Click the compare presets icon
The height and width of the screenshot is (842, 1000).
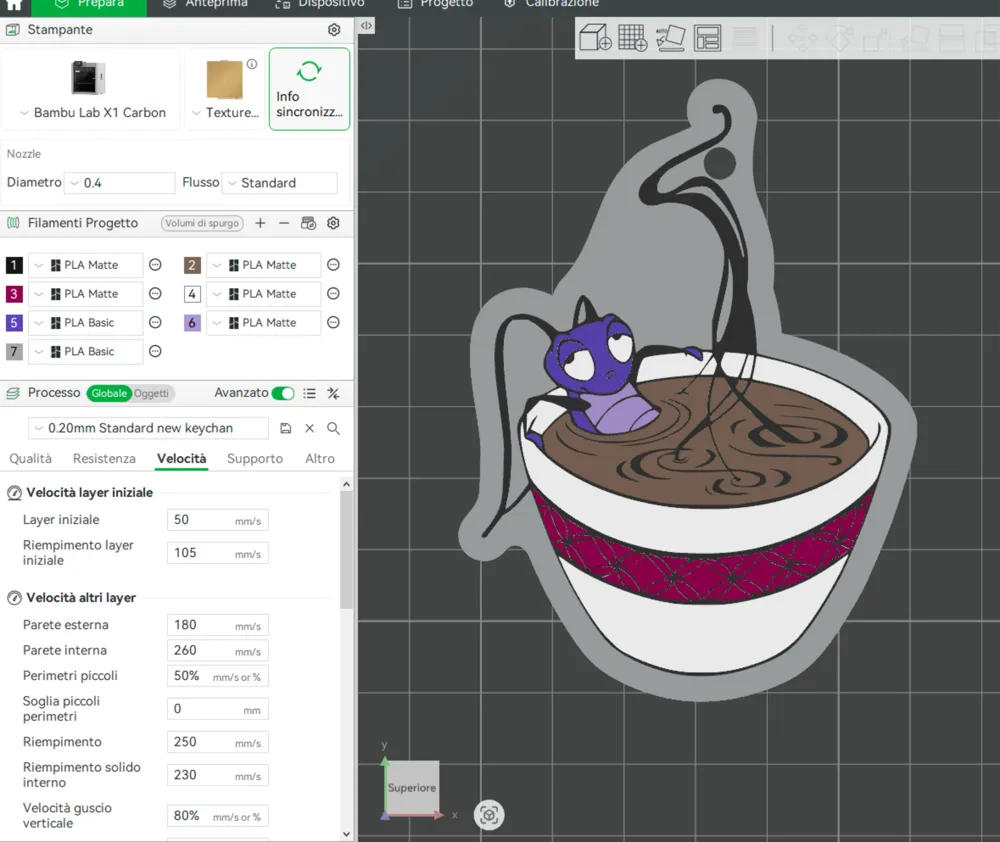coord(333,393)
